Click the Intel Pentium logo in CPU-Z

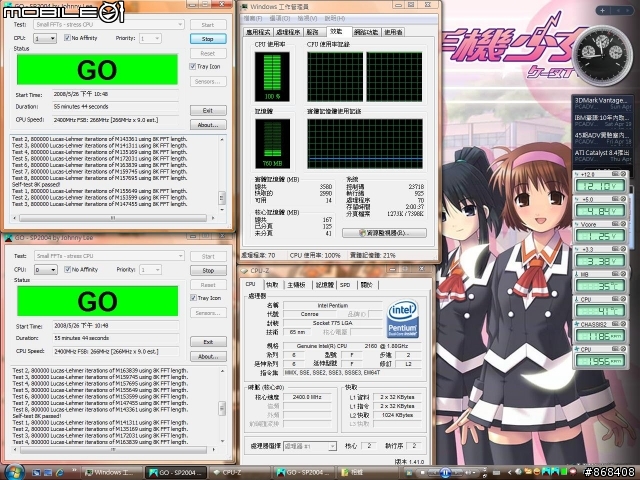402,319
